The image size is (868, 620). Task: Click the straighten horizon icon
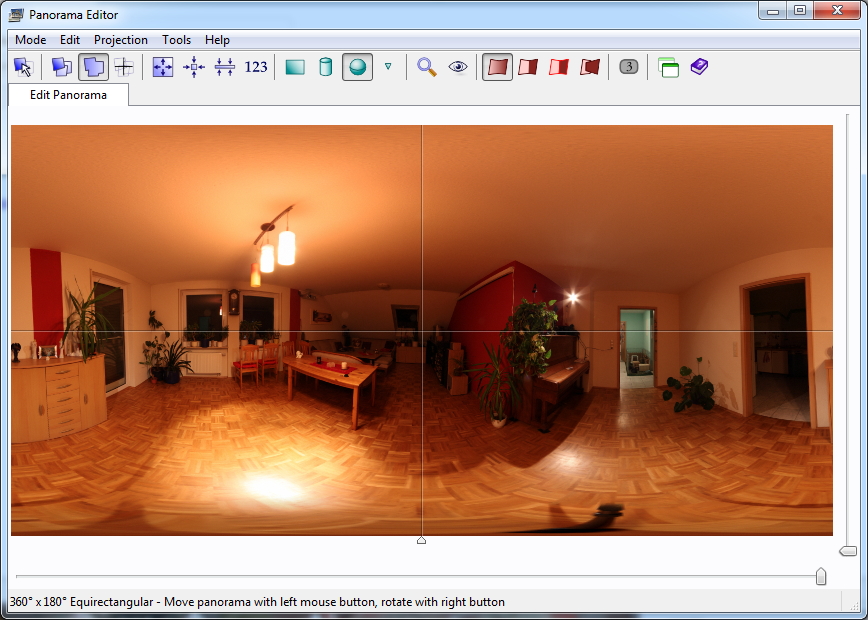[225, 67]
